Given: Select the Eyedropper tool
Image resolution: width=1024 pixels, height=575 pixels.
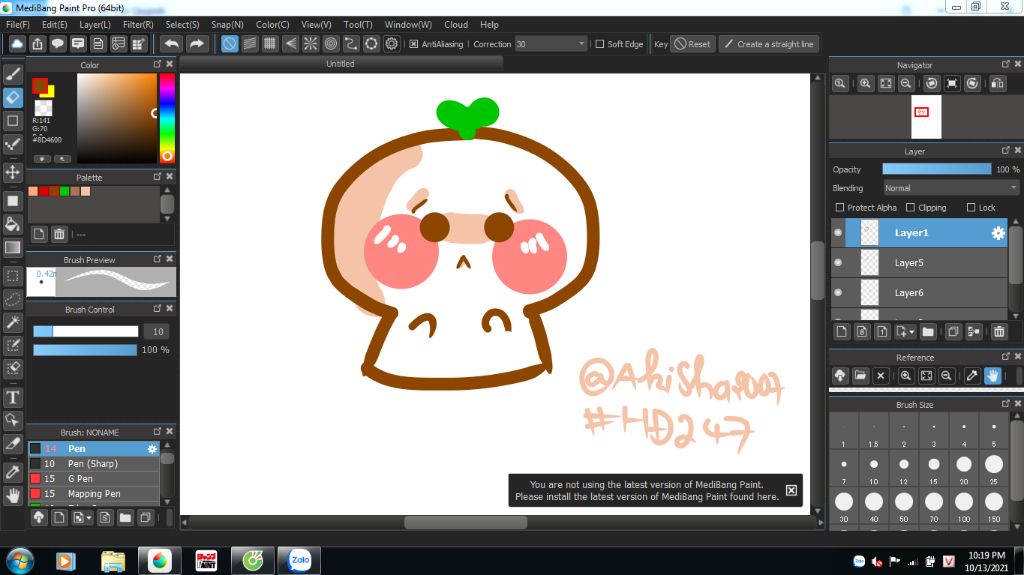Looking at the screenshot, I should [x=12, y=472].
